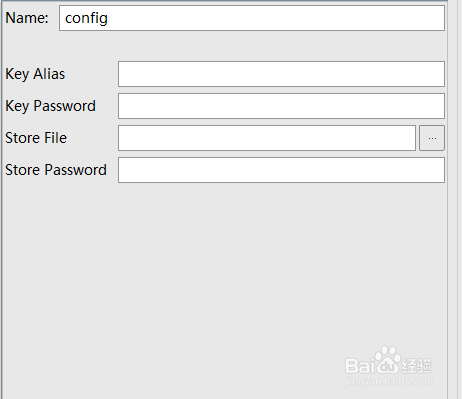Viewport: 462px width, 399px height.
Task: Click the "Store Password" label
Action: (x=56, y=170)
